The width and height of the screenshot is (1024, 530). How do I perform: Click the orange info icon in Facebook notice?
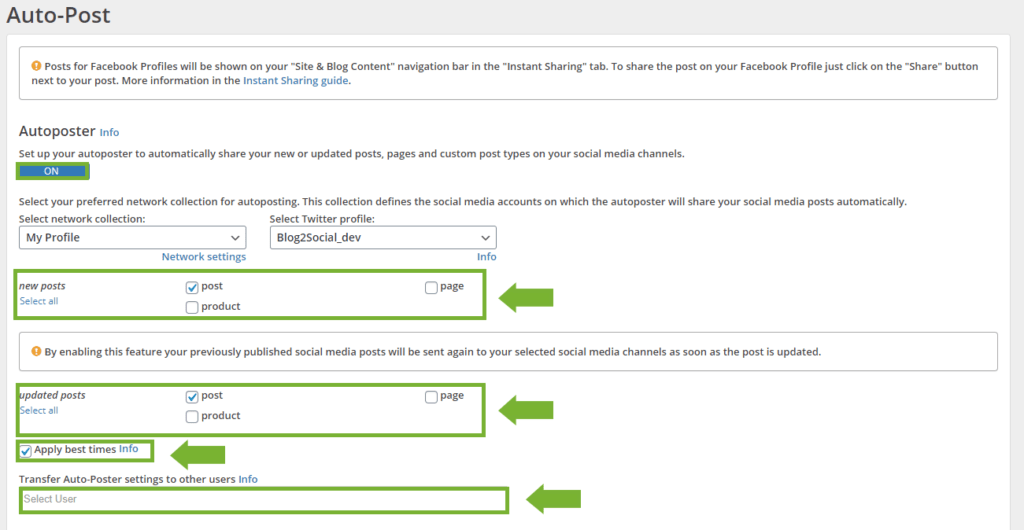click(x=37, y=66)
